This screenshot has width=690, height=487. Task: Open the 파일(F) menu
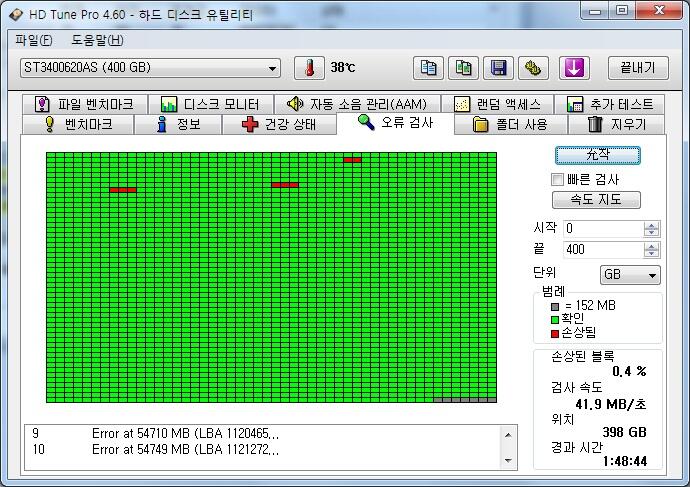[33, 40]
